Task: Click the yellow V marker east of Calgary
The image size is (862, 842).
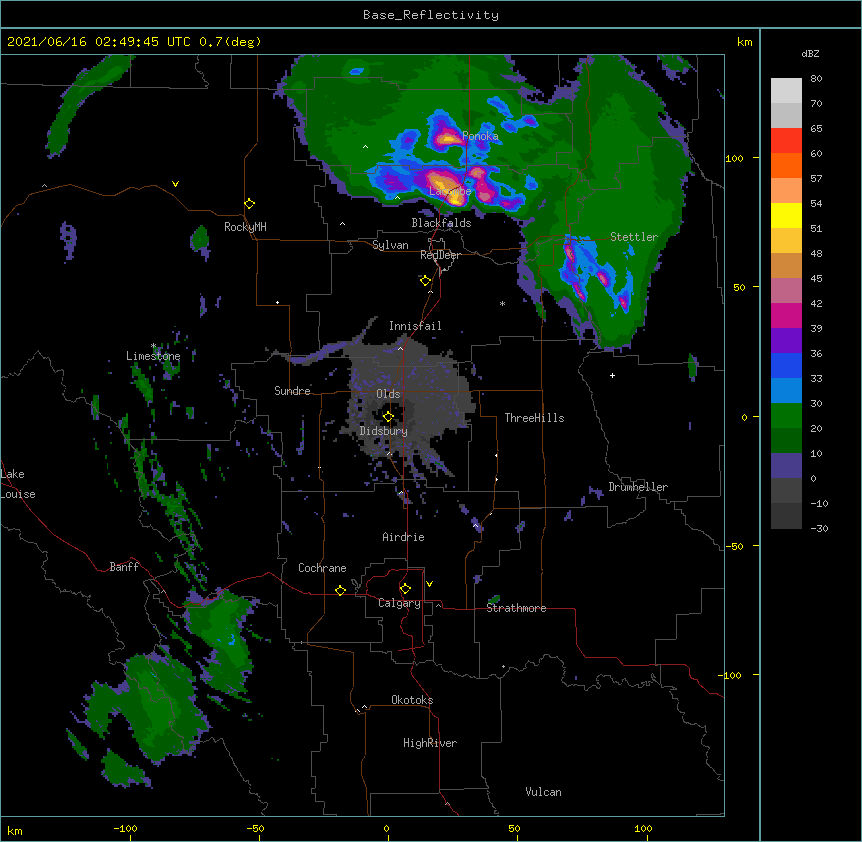Action: pos(429,584)
